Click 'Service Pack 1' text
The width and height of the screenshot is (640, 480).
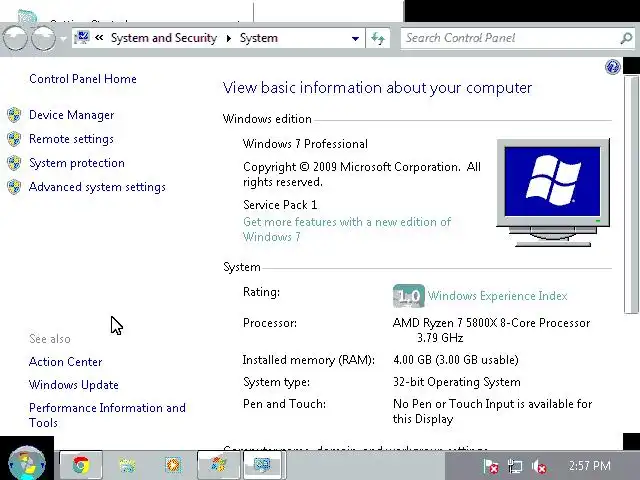coord(280,204)
